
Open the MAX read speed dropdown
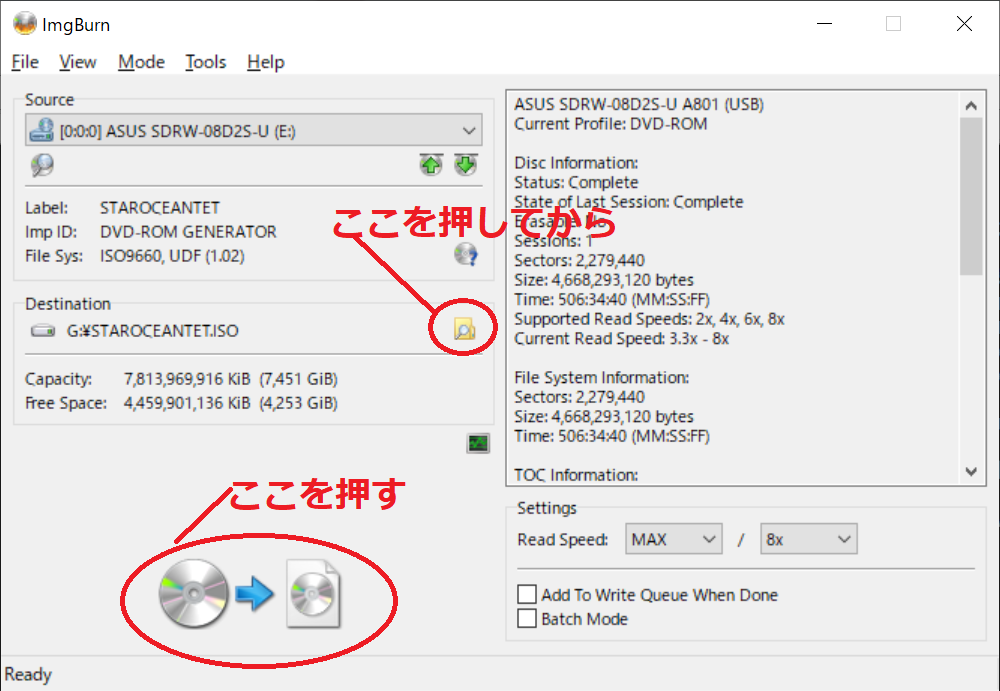pos(673,539)
